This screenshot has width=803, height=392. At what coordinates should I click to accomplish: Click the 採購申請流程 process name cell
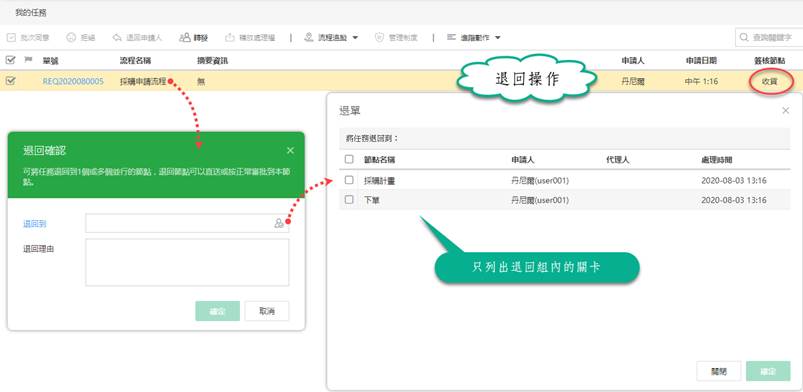coord(143,81)
